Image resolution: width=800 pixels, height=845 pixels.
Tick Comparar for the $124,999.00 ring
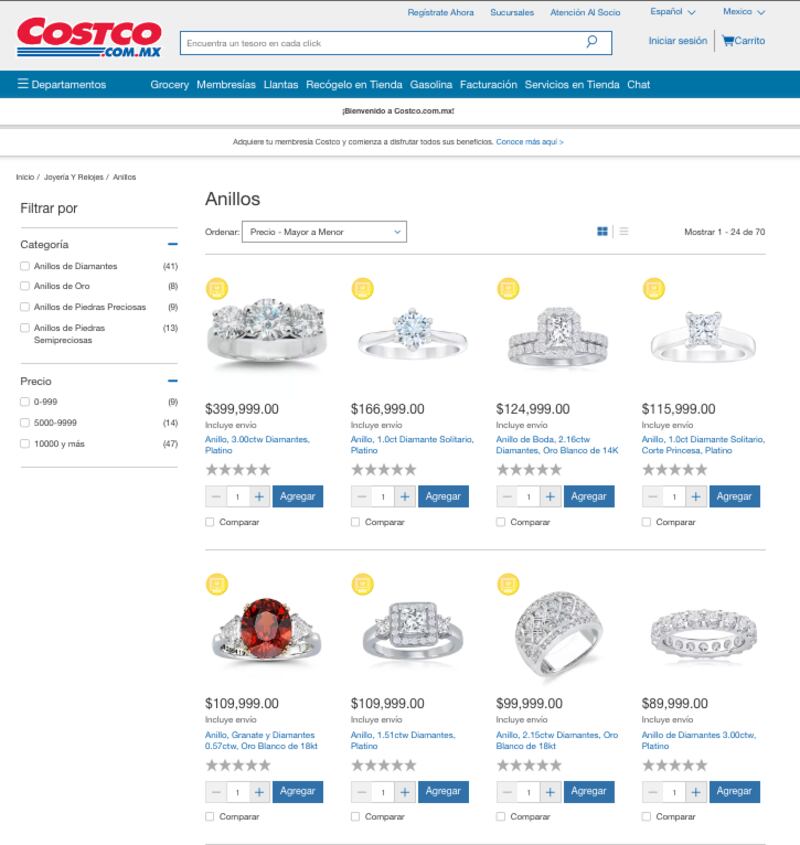pyautogui.click(x=501, y=522)
